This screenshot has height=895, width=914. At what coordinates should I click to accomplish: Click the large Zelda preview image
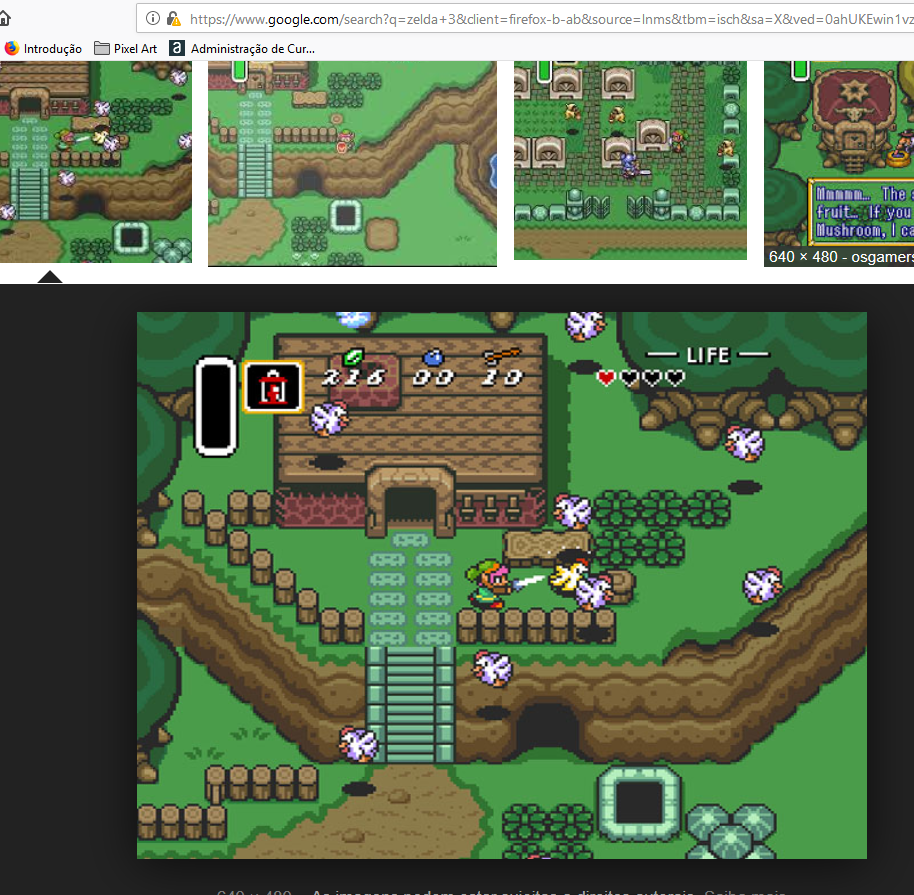click(501, 585)
